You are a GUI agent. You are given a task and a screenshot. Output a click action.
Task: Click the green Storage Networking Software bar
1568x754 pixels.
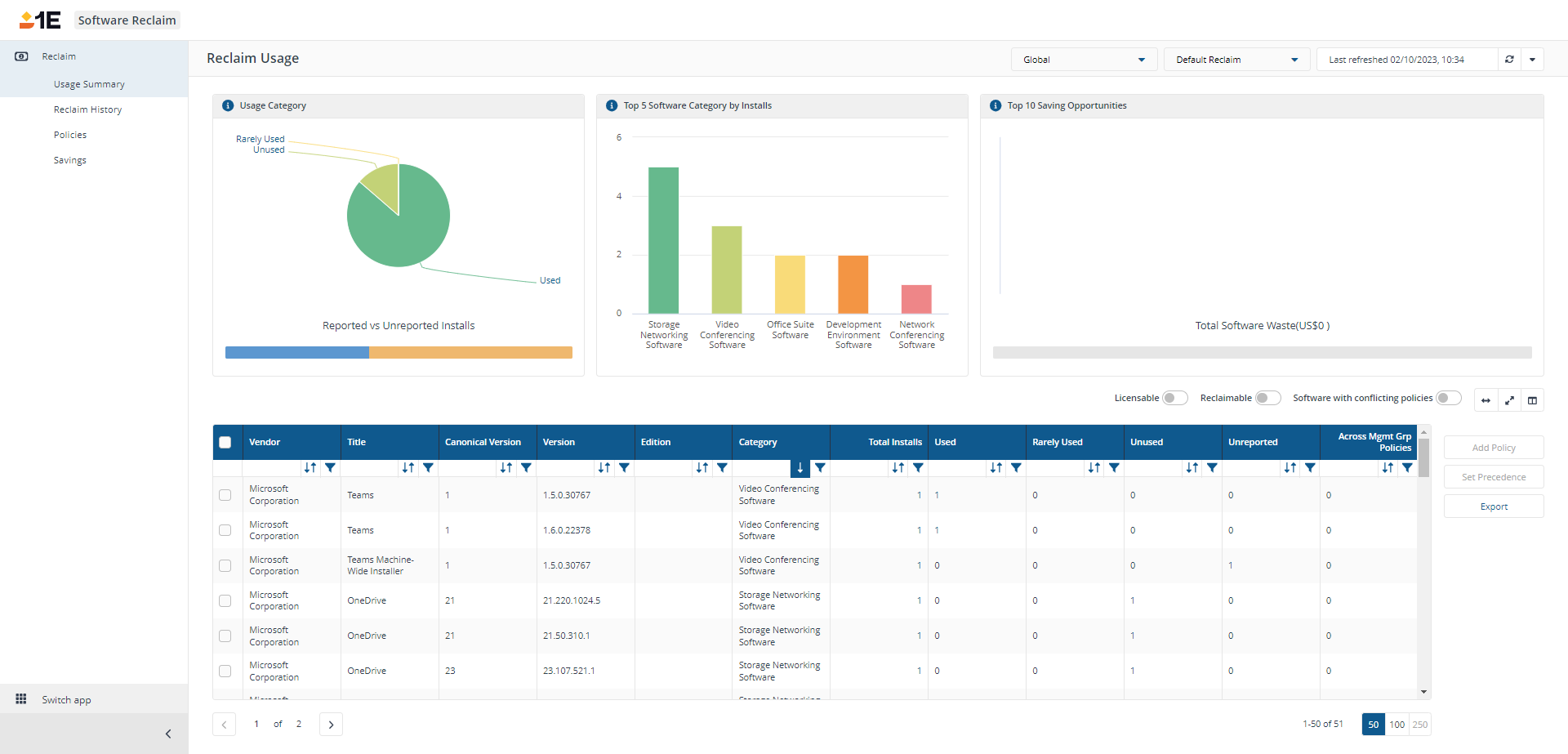pyautogui.click(x=663, y=240)
